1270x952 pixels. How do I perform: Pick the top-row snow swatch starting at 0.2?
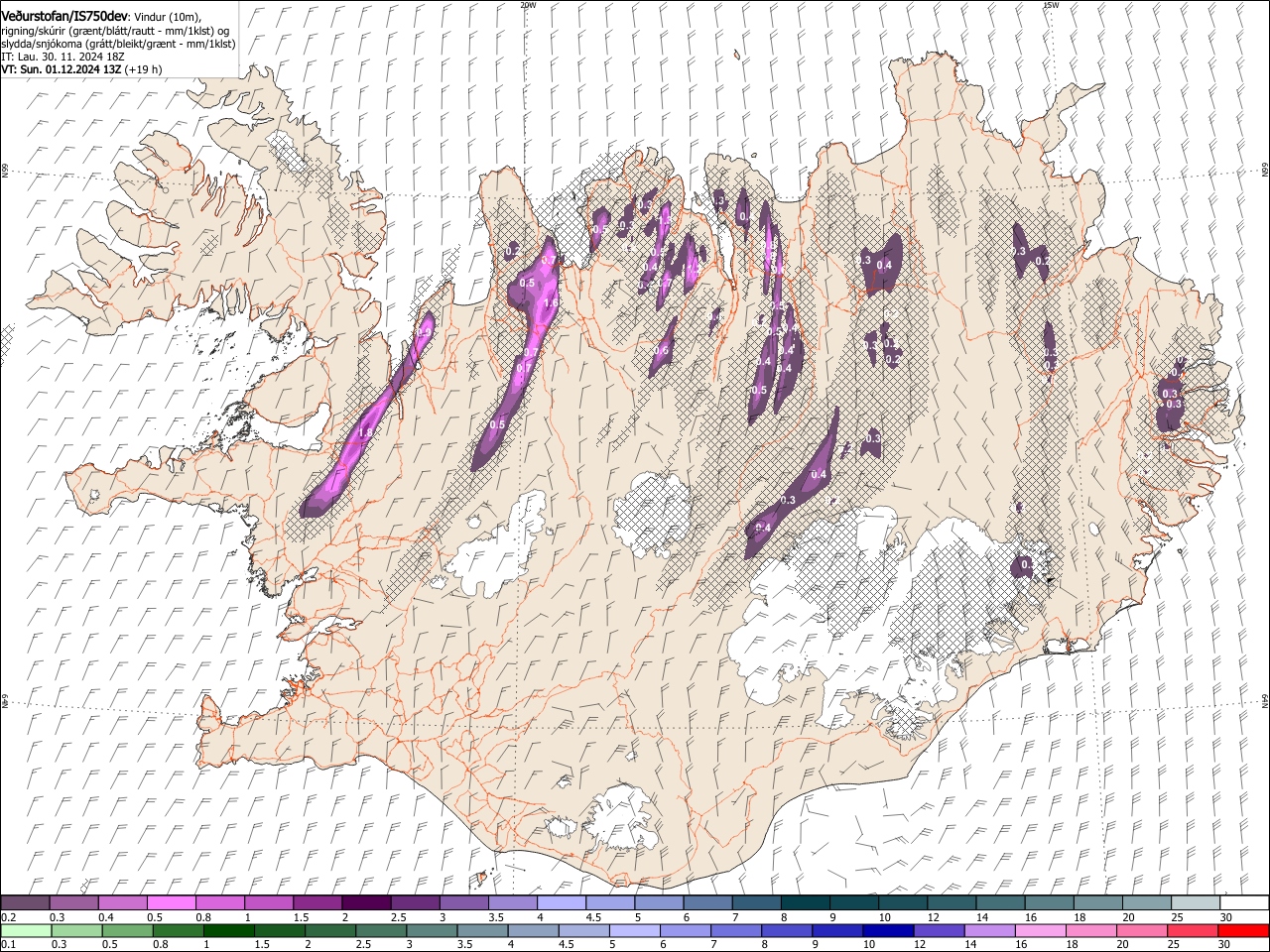pyautogui.click(x=25, y=903)
